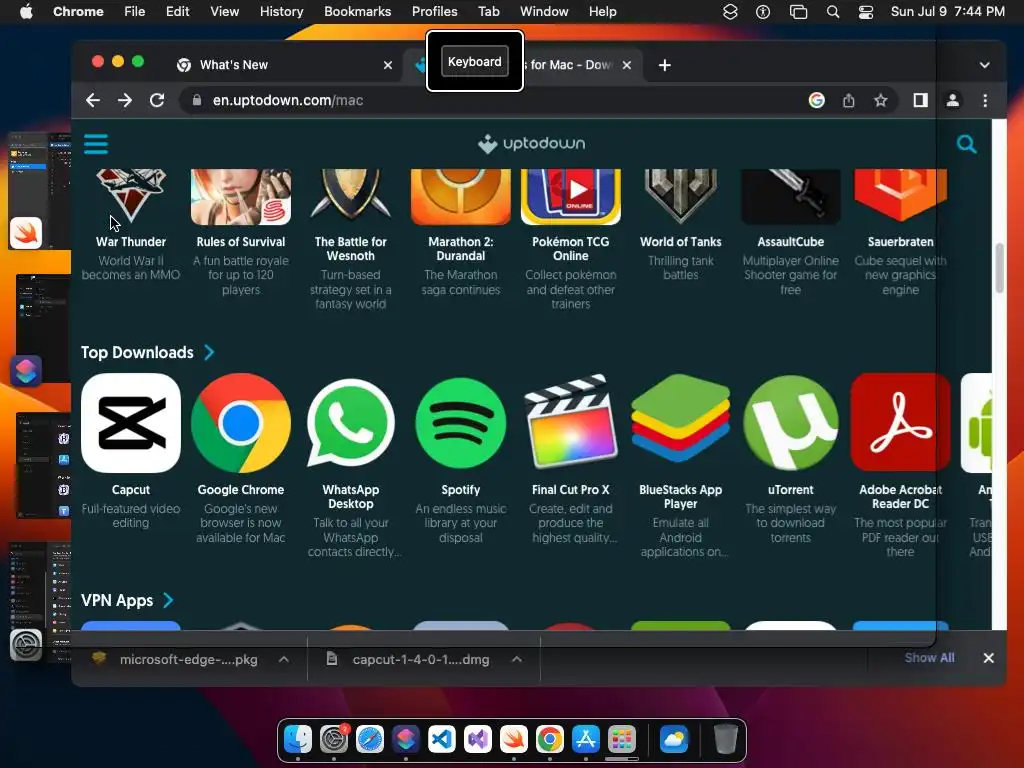This screenshot has height=768, width=1024.
Task: Click the Uptodown search magnifier icon
Action: tap(967, 144)
